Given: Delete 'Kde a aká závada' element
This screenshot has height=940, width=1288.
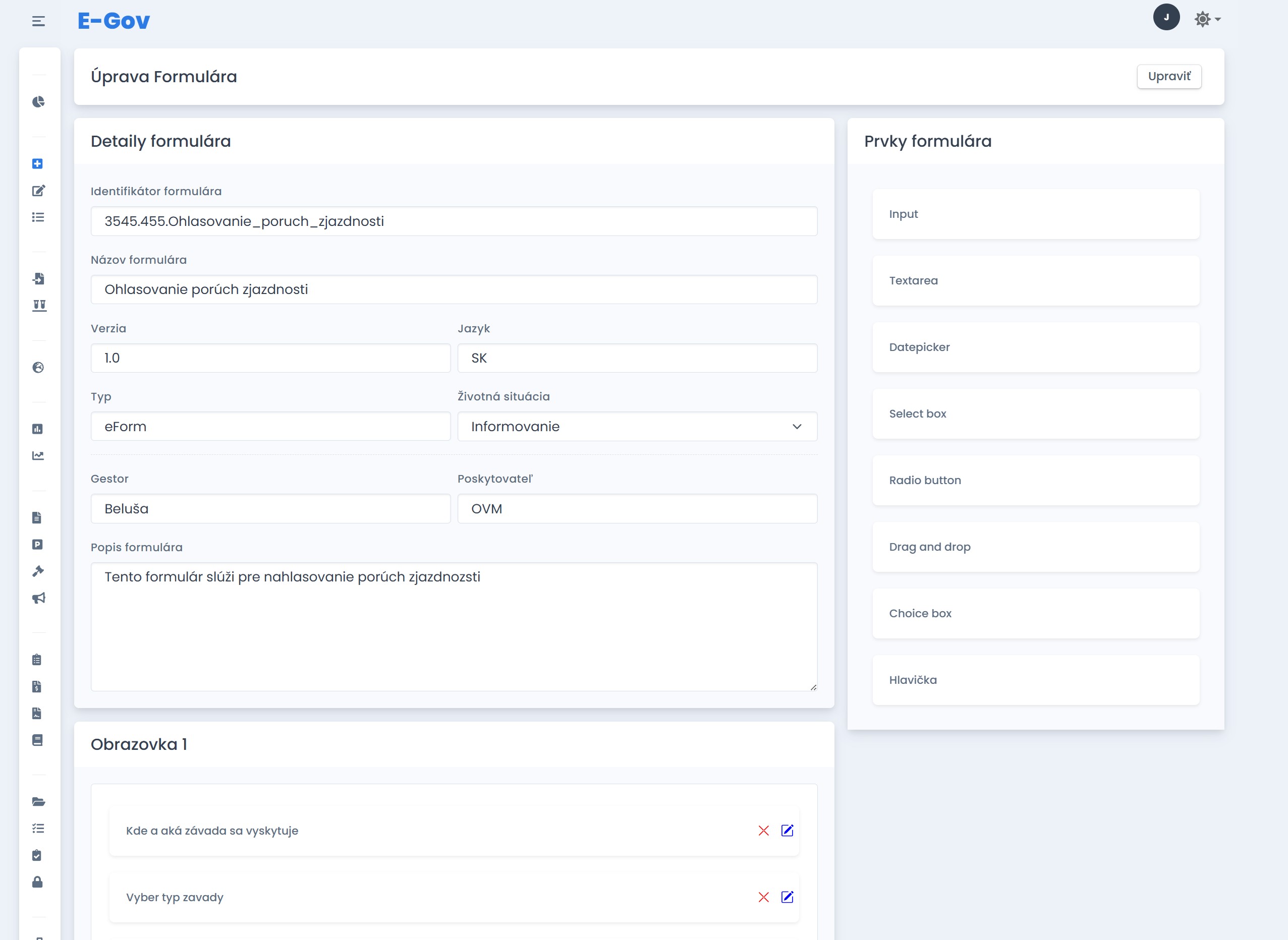Looking at the screenshot, I should point(763,831).
